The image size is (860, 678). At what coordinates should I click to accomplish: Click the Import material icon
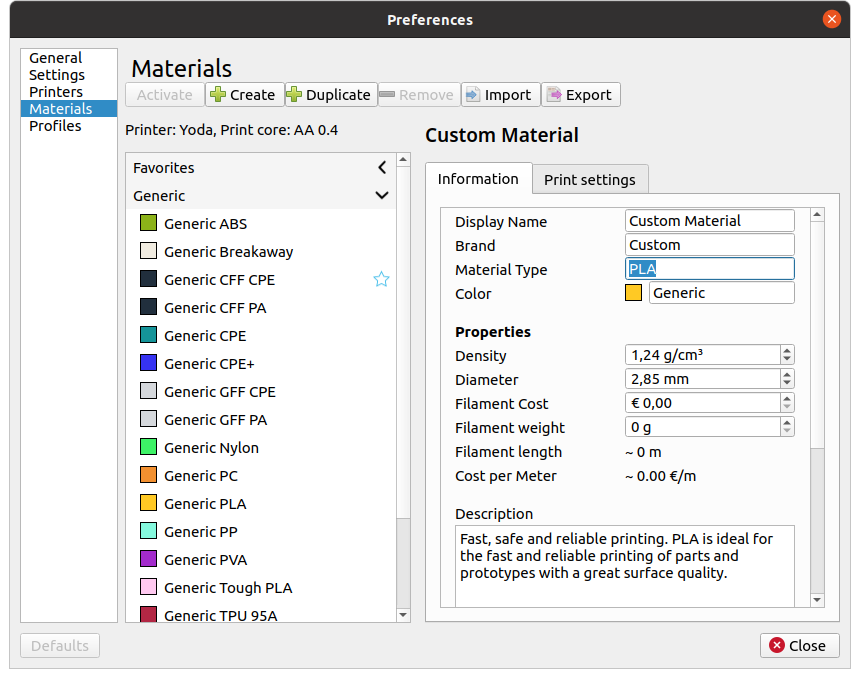point(473,95)
